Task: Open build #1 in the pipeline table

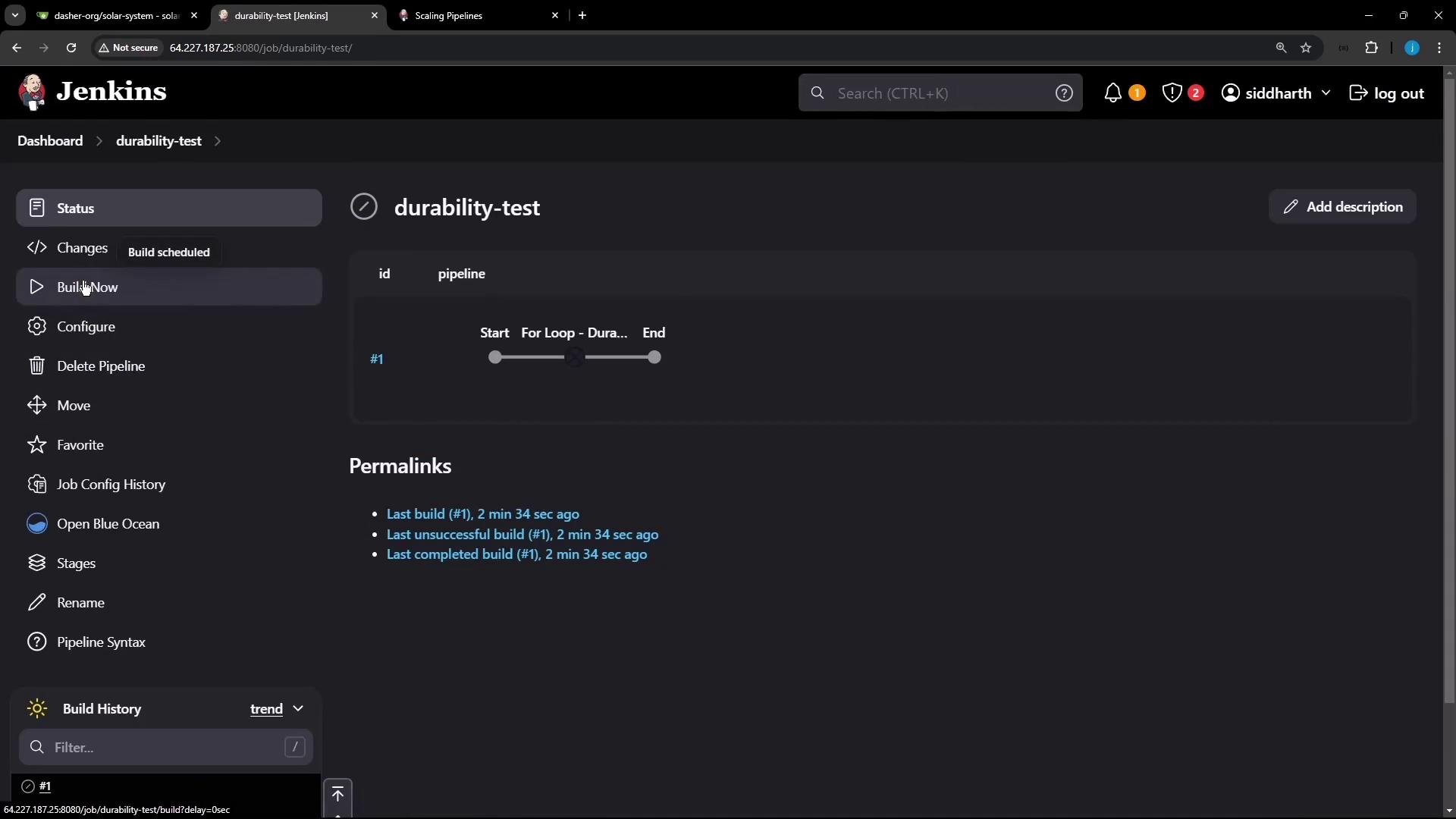Action: point(377,359)
